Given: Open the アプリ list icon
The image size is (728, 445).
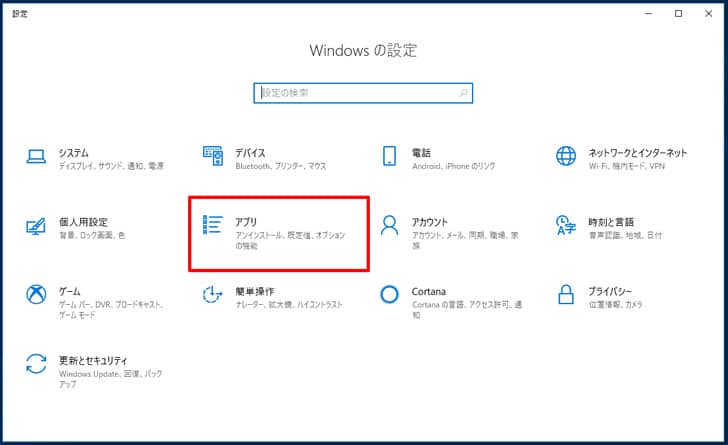Looking at the screenshot, I should point(213,224).
